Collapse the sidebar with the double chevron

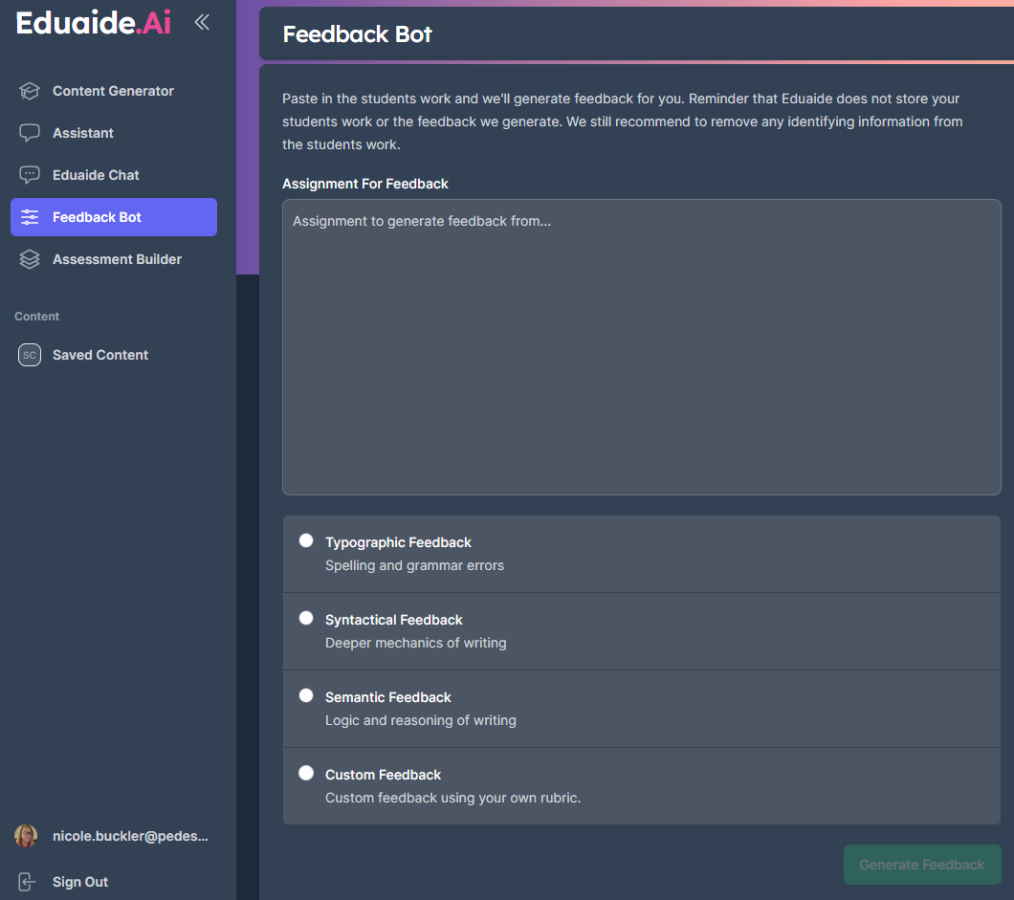tap(202, 23)
